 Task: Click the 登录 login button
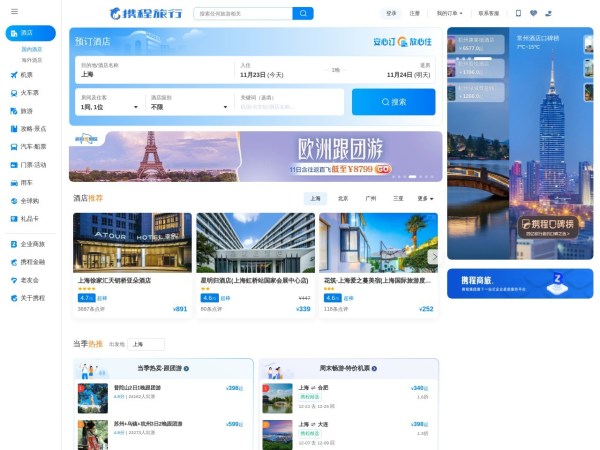pyautogui.click(x=392, y=14)
